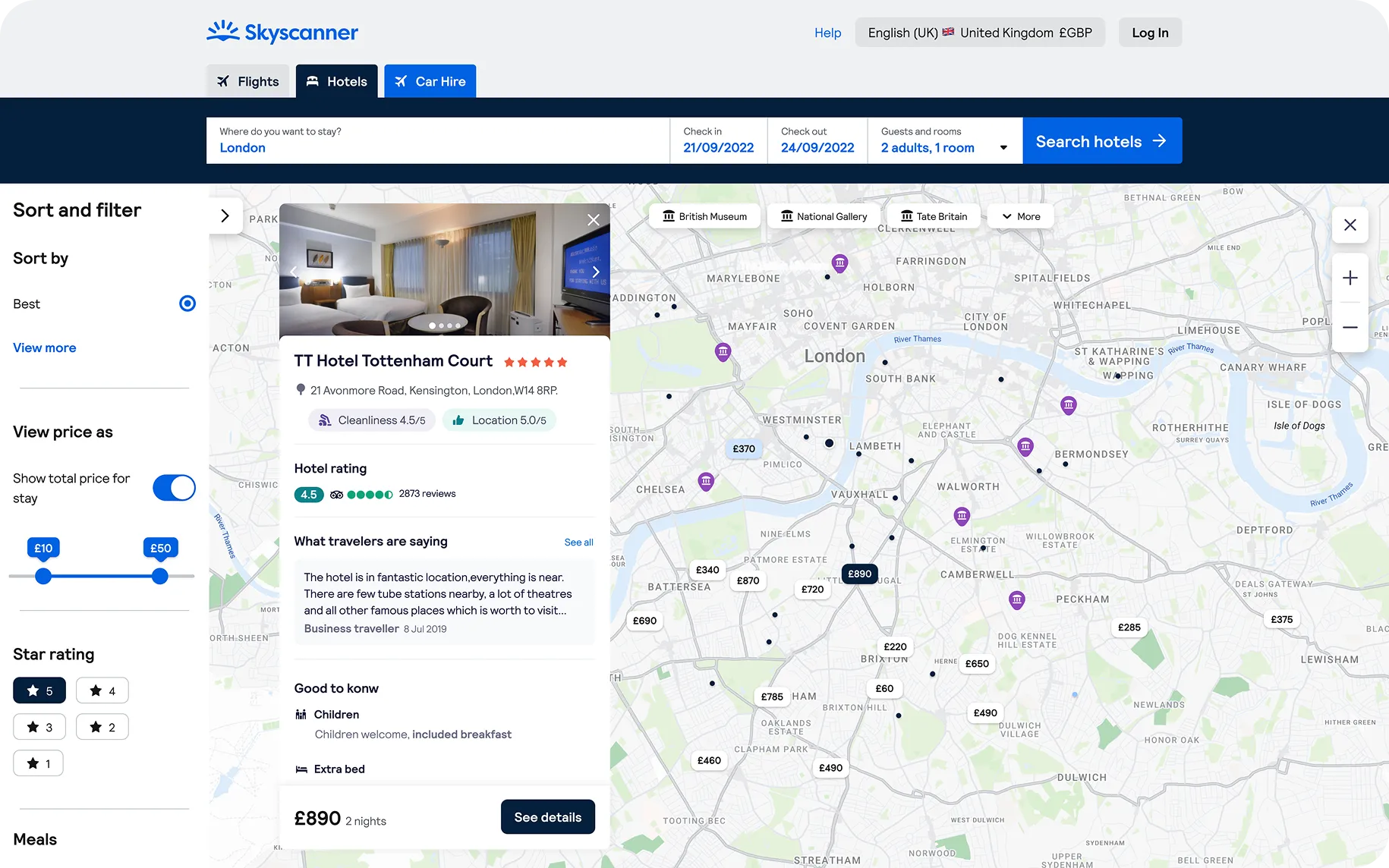The image size is (1389, 868).
Task: Close the map view
Action: (1350, 225)
